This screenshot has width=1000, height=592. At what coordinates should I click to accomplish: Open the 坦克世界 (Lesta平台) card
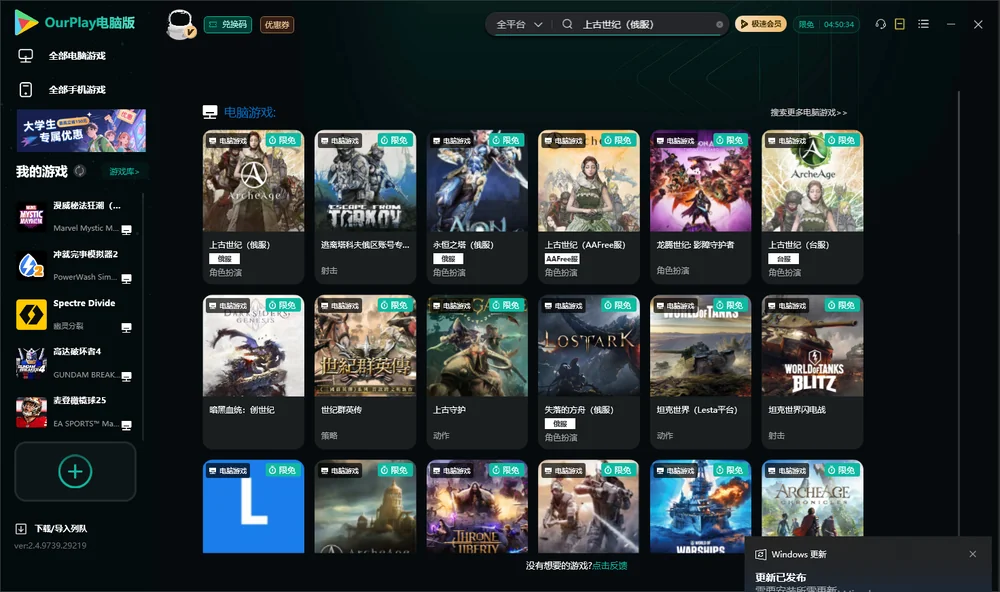[x=700, y=372]
